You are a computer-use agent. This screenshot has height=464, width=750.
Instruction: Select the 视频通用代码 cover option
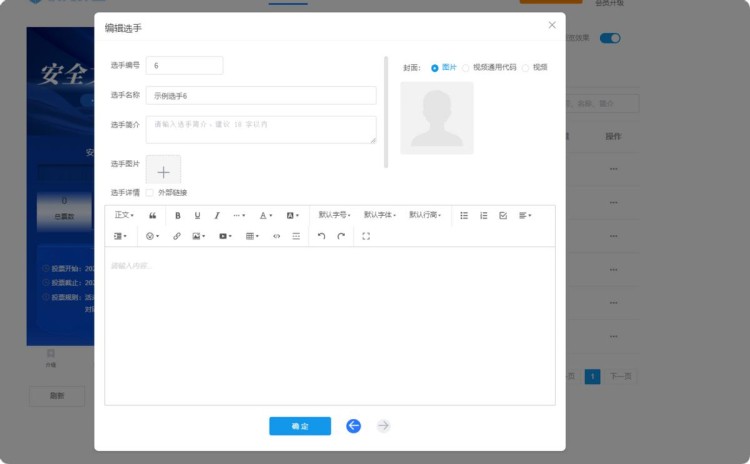click(466, 68)
